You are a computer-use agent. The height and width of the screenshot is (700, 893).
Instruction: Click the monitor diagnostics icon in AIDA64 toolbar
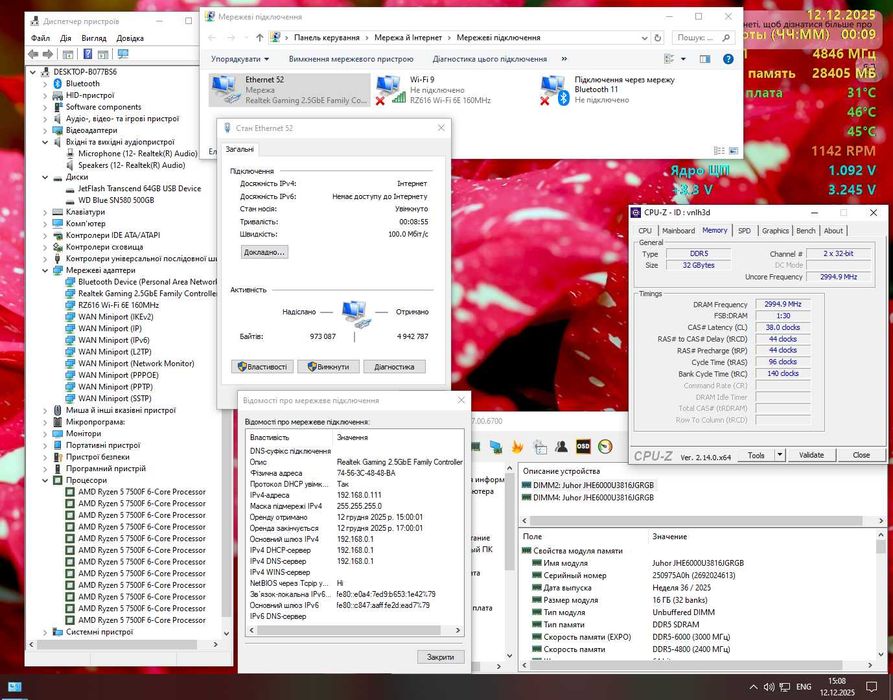coord(495,447)
